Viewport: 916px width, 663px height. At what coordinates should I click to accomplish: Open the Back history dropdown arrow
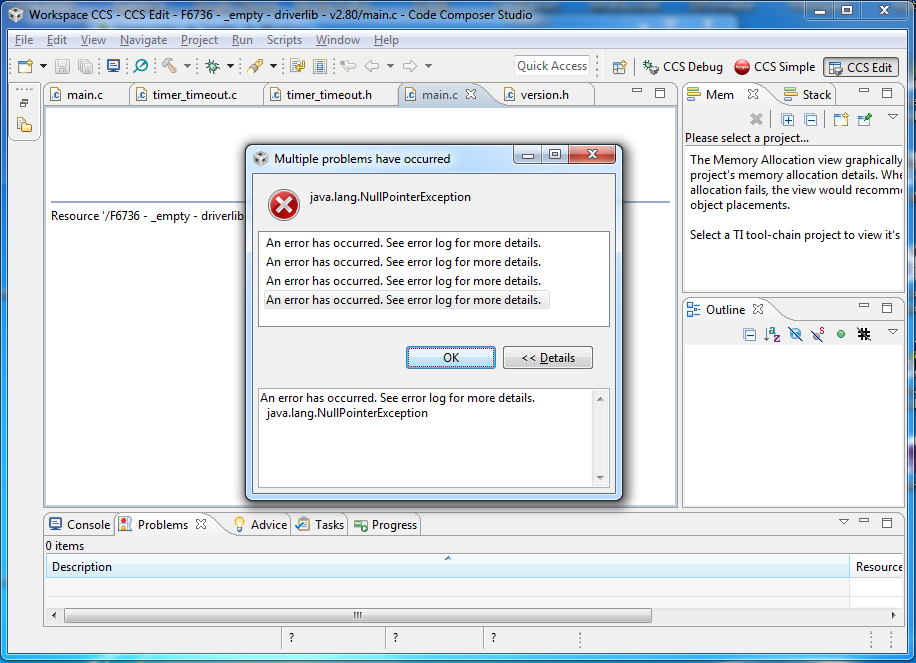390,66
